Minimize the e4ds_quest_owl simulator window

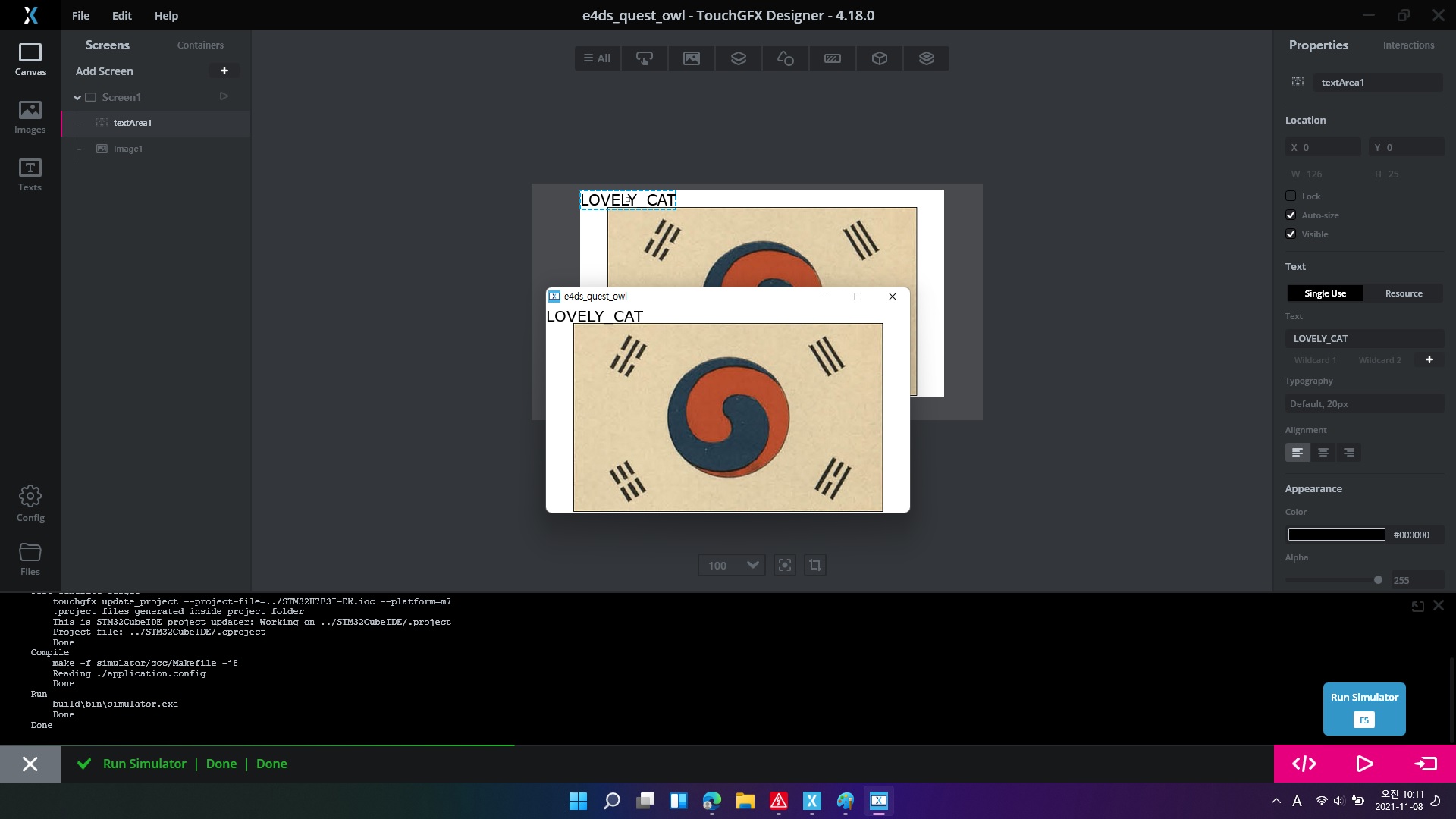(823, 297)
